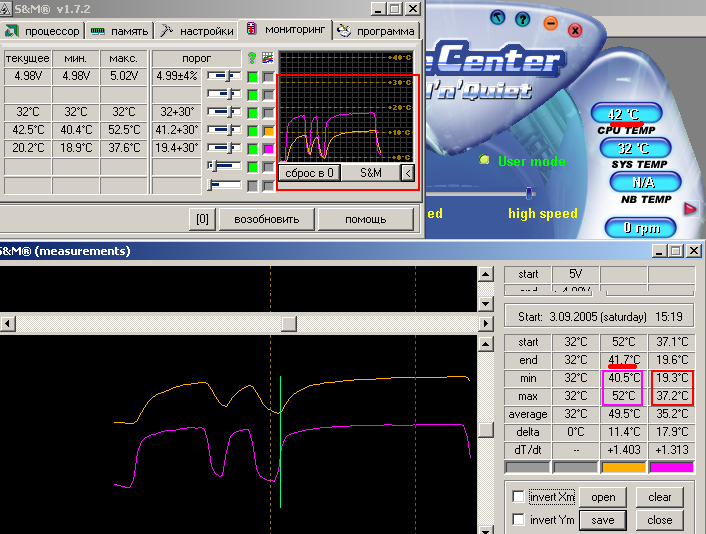Image resolution: width=706 pixels, height=534 pixels.
Task: Enable the invert Ym checkbox
Action: tap(517, 520)
